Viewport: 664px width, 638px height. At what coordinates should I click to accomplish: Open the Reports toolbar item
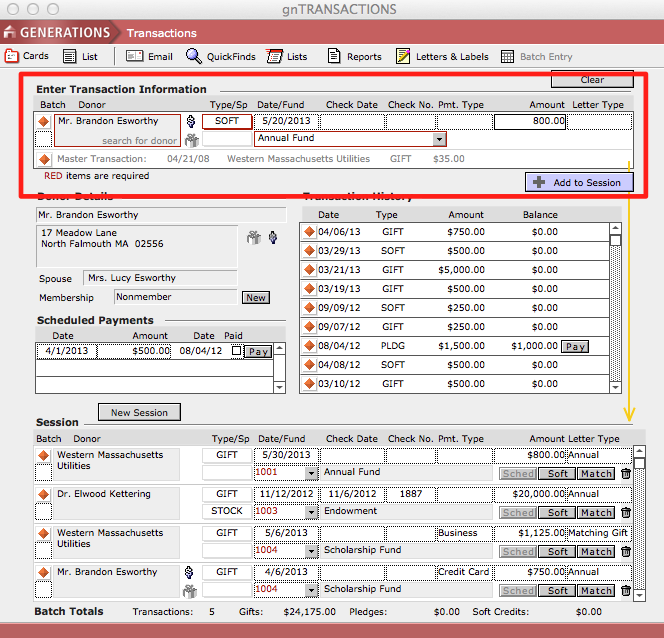354,57
